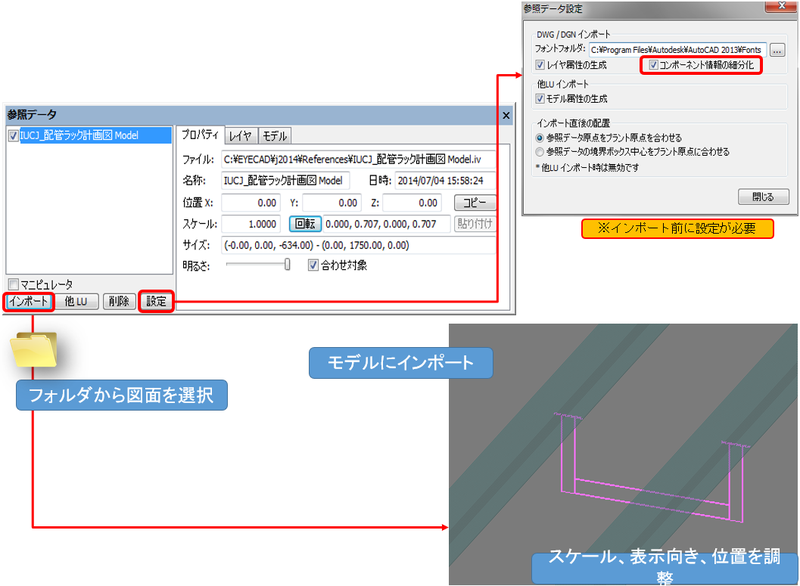This screenshot has width=800, height=586.
Task: Adjust the 明るさ brightness slider
Action: click(287, 265)
